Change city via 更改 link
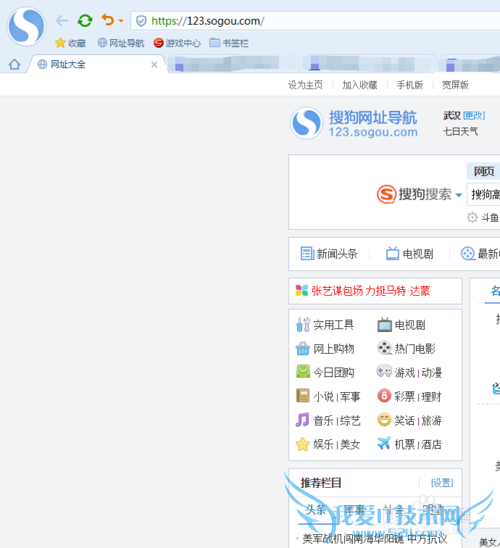The image size is (500, 548). (474, 115)
